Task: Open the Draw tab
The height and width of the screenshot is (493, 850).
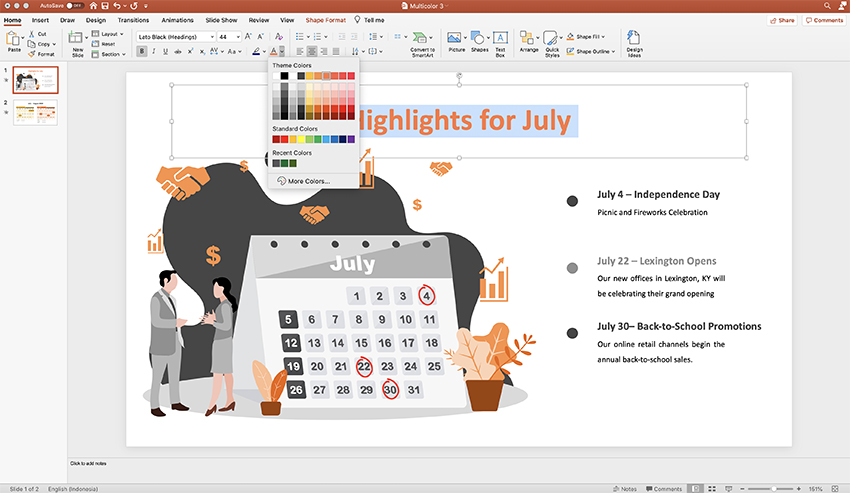Action: 67,20
